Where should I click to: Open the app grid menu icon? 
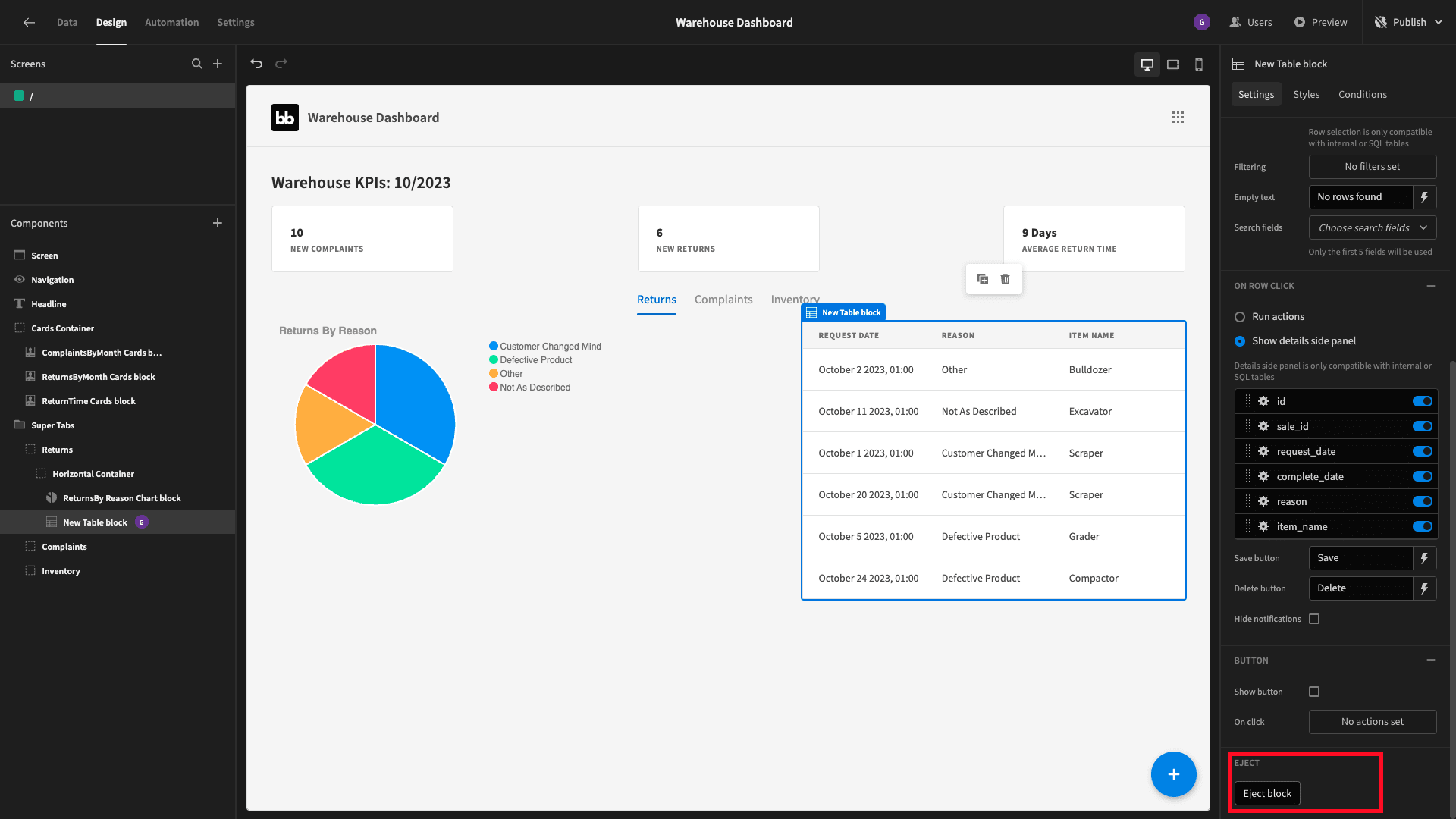(1178, 118)
